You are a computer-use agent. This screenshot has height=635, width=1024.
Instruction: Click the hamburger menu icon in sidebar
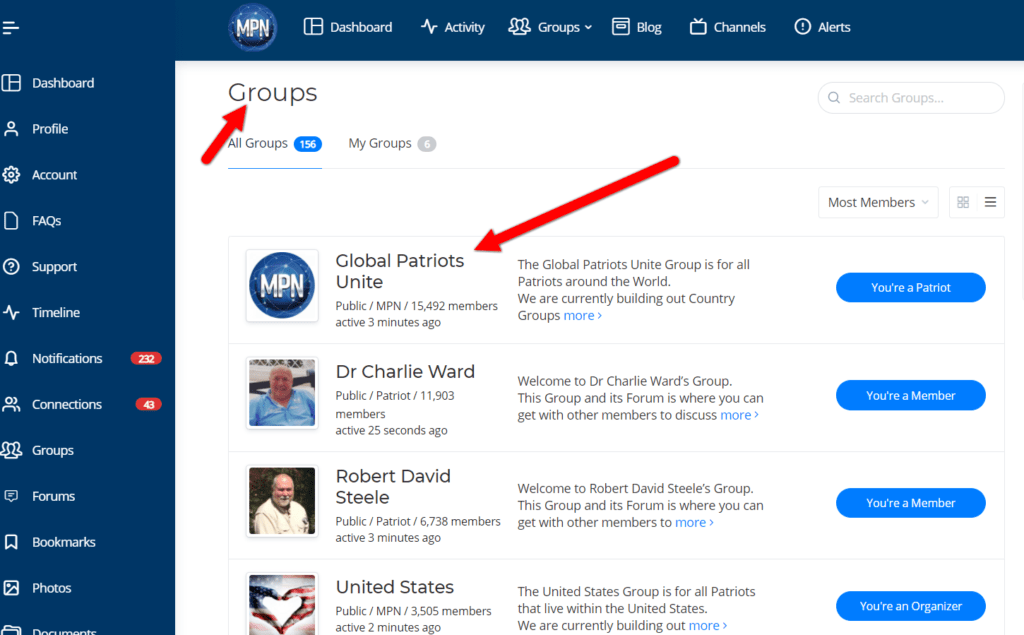coord(11,27)
